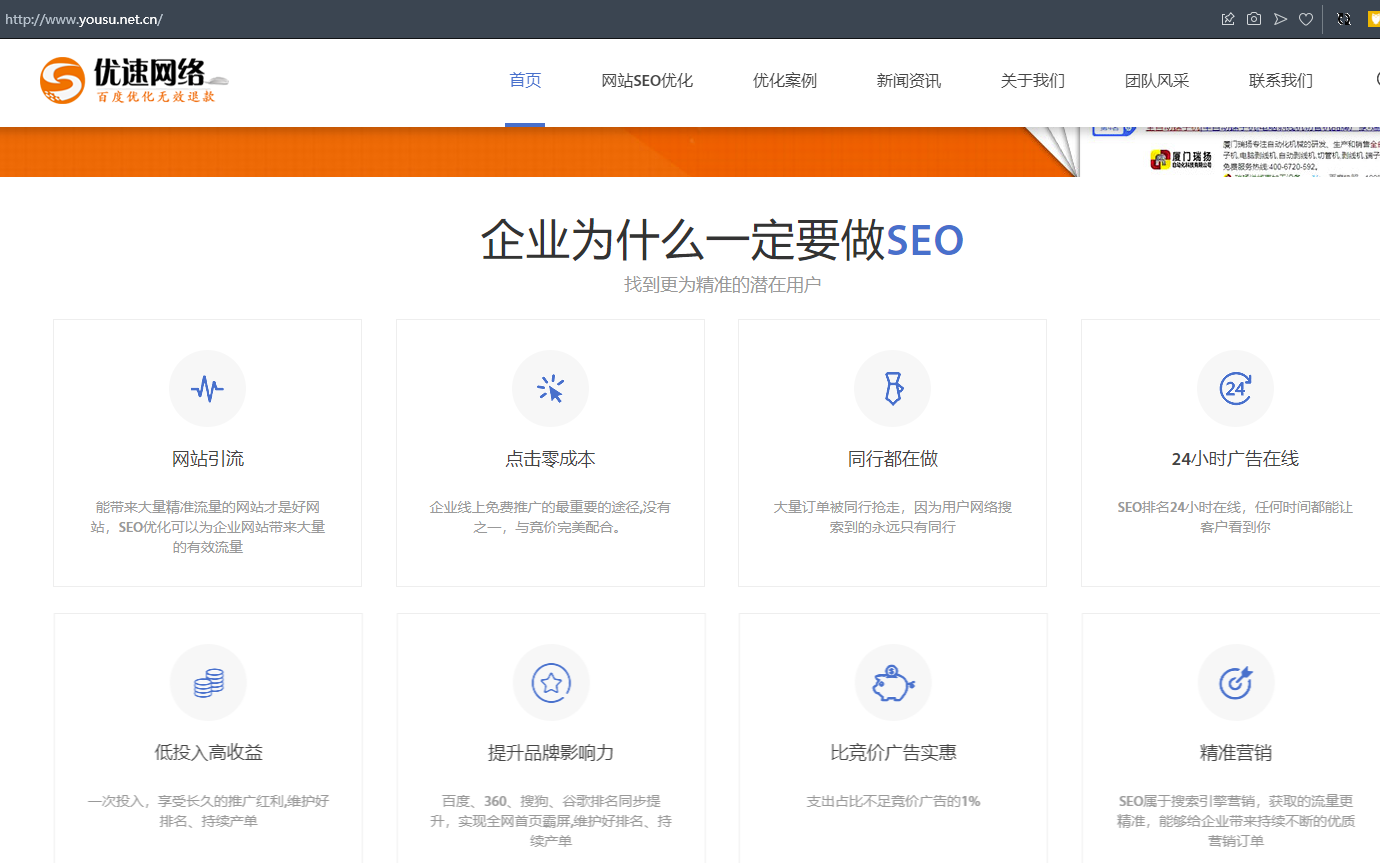Open the 新闻资讯 navigation link

[x=909, y=81]
